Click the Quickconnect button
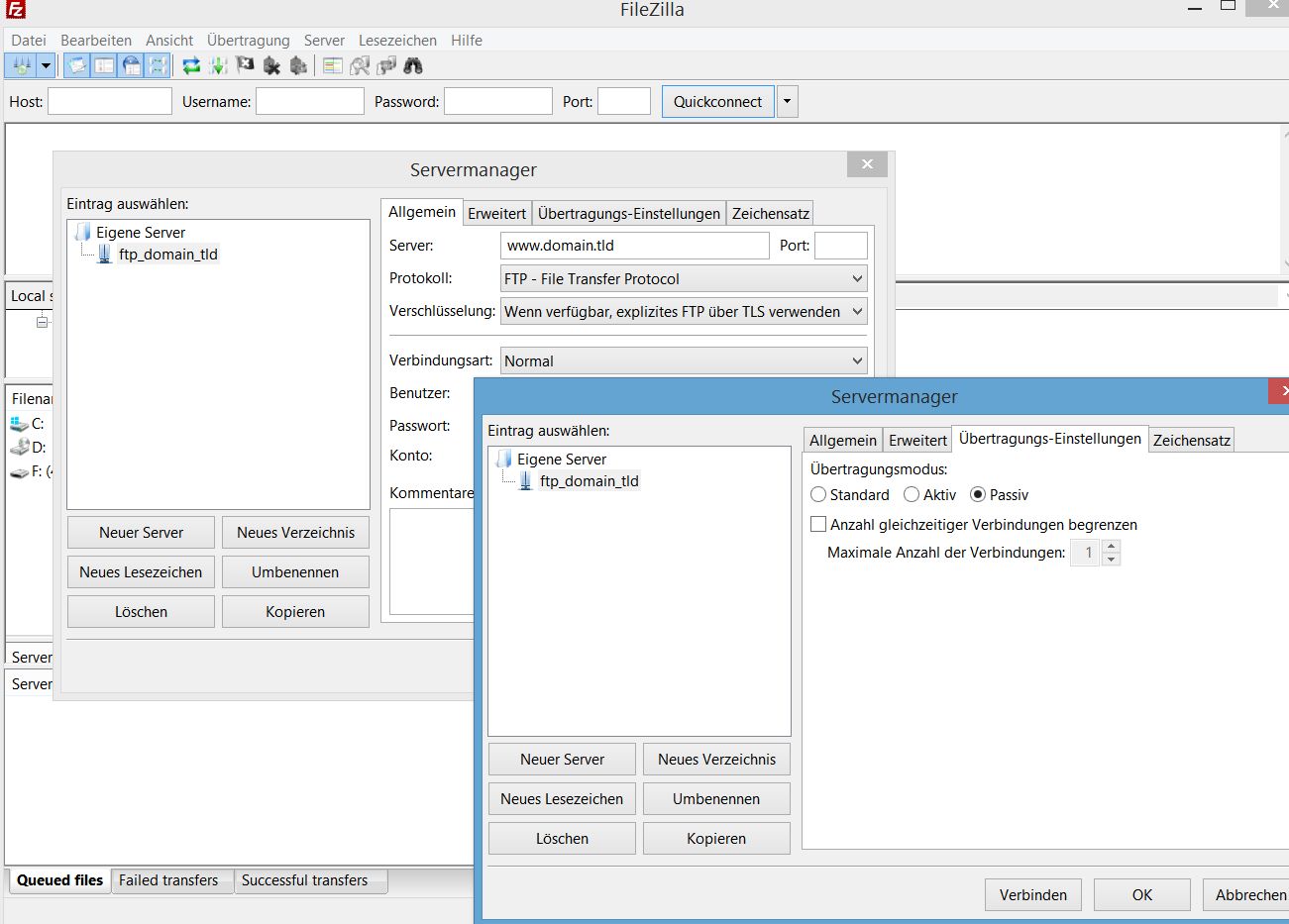The width and height of the screenshot is (1289, 924). click(x=718, y=101)
